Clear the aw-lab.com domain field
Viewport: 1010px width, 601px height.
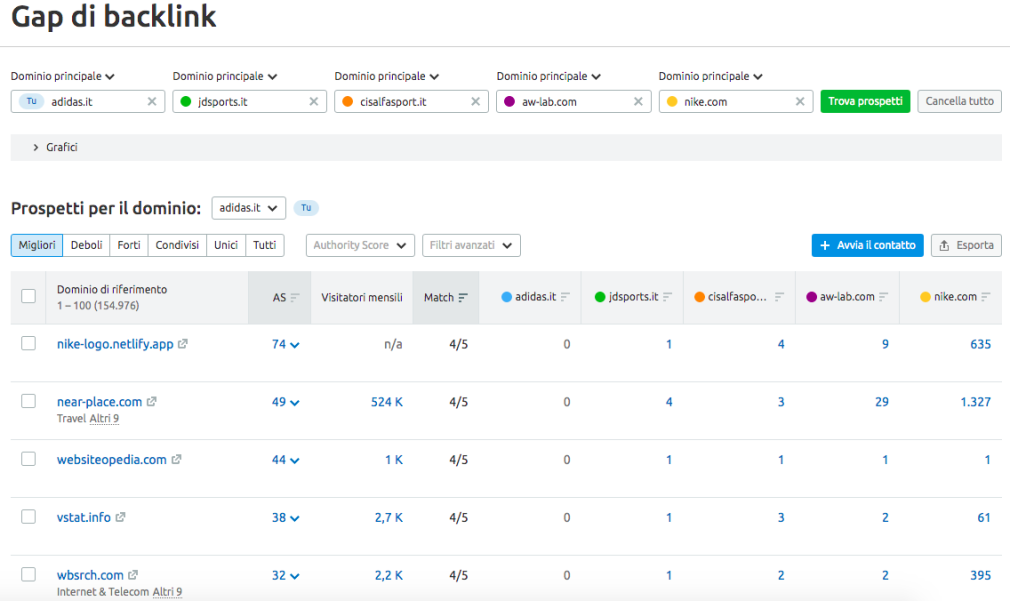tap(638, 101)
